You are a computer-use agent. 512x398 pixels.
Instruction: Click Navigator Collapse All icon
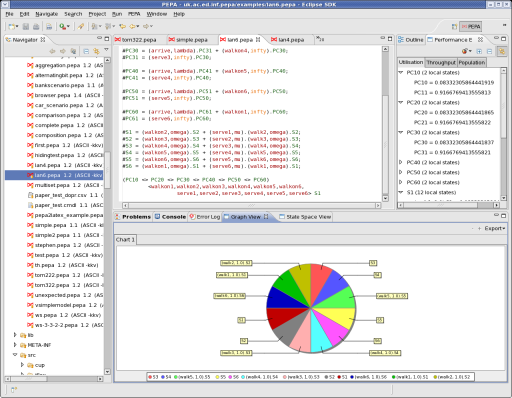tap(86, 51)
